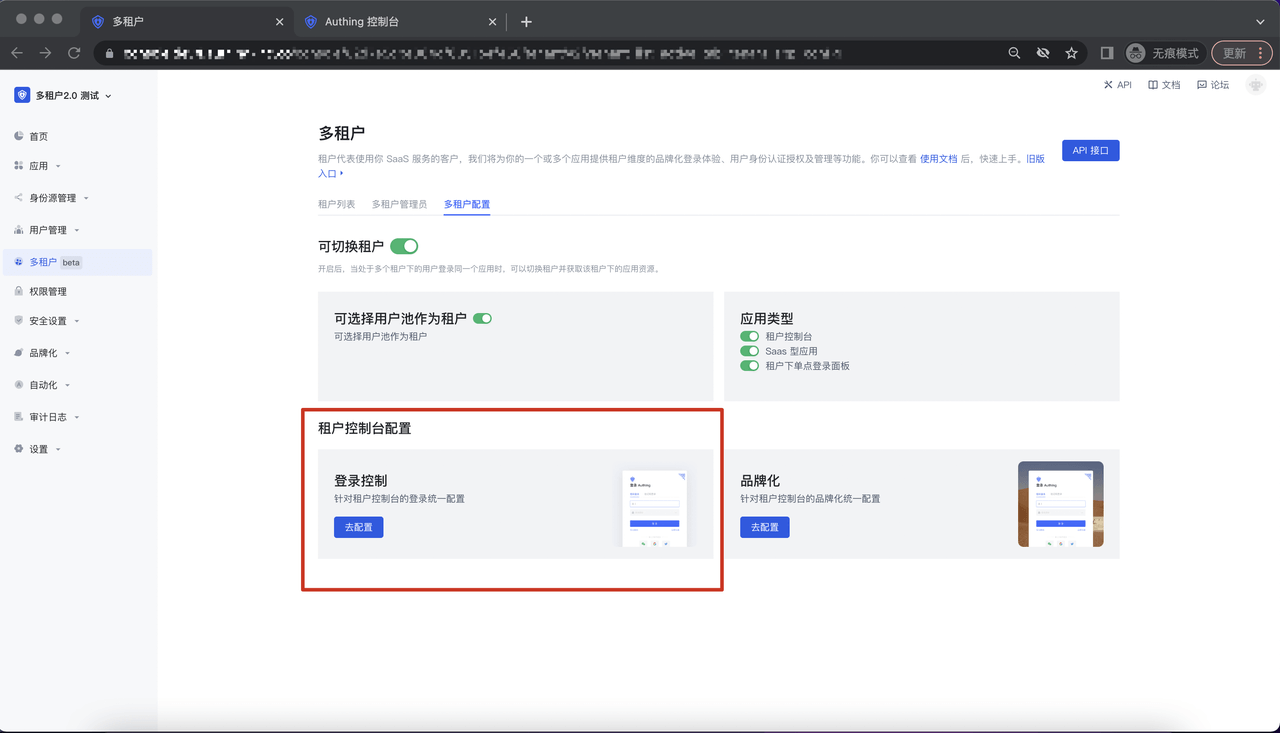Click the API 接口 button
Screen dimensions: 1280x733
1090,151
